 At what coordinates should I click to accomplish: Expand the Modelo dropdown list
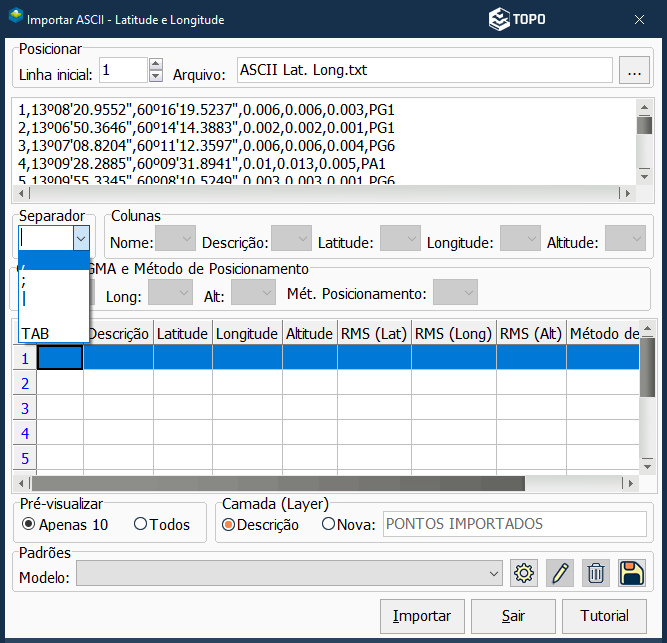[x=494, y=574]
